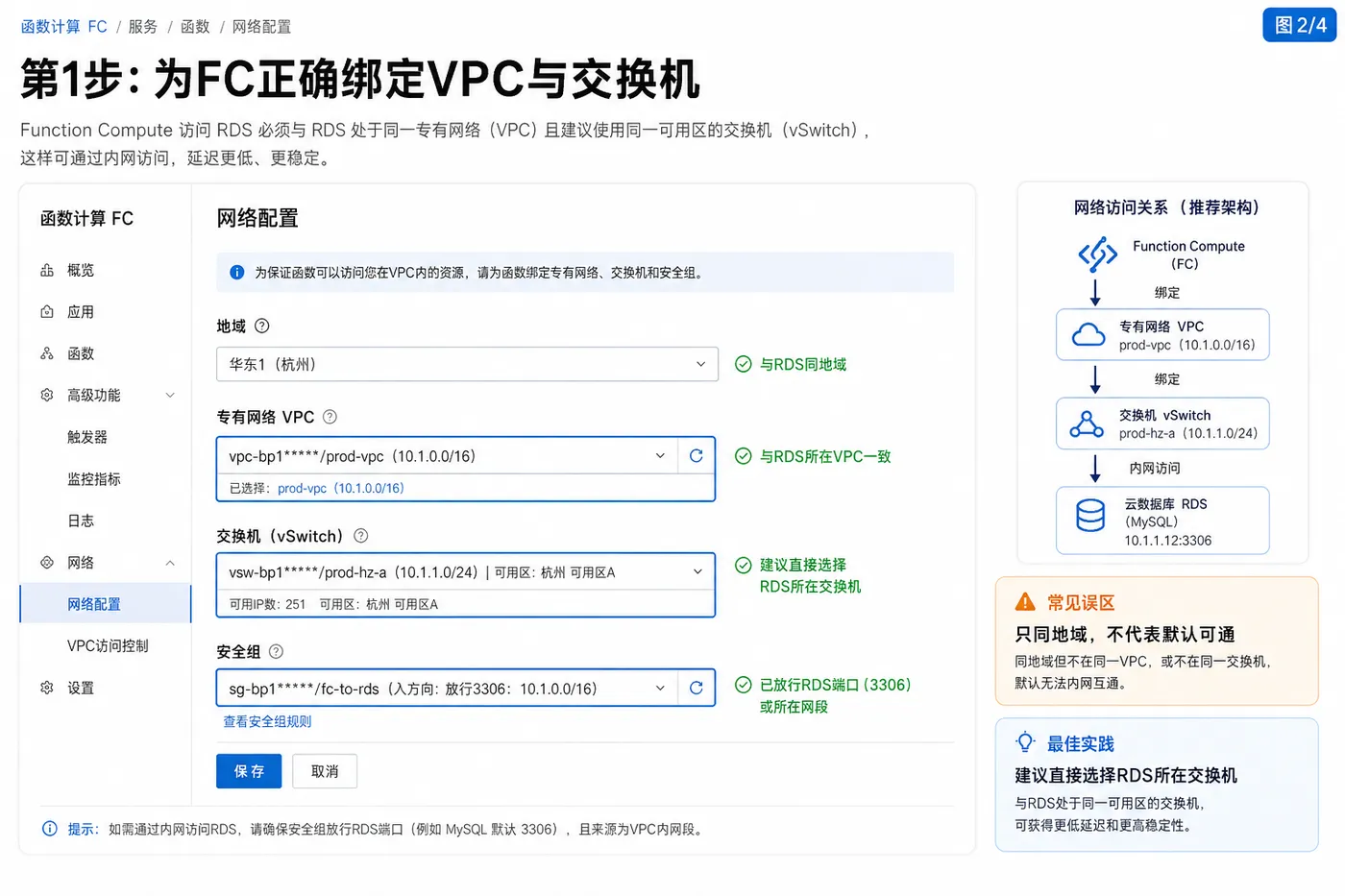Click the 网络访问关系 (推荐架构) title
Viewport: 1345px width, 896px height.
tap(1165, 207)
